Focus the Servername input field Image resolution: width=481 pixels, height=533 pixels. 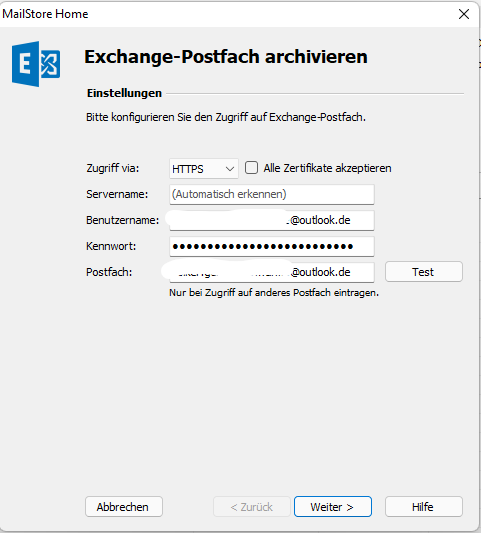pos(272,194)
